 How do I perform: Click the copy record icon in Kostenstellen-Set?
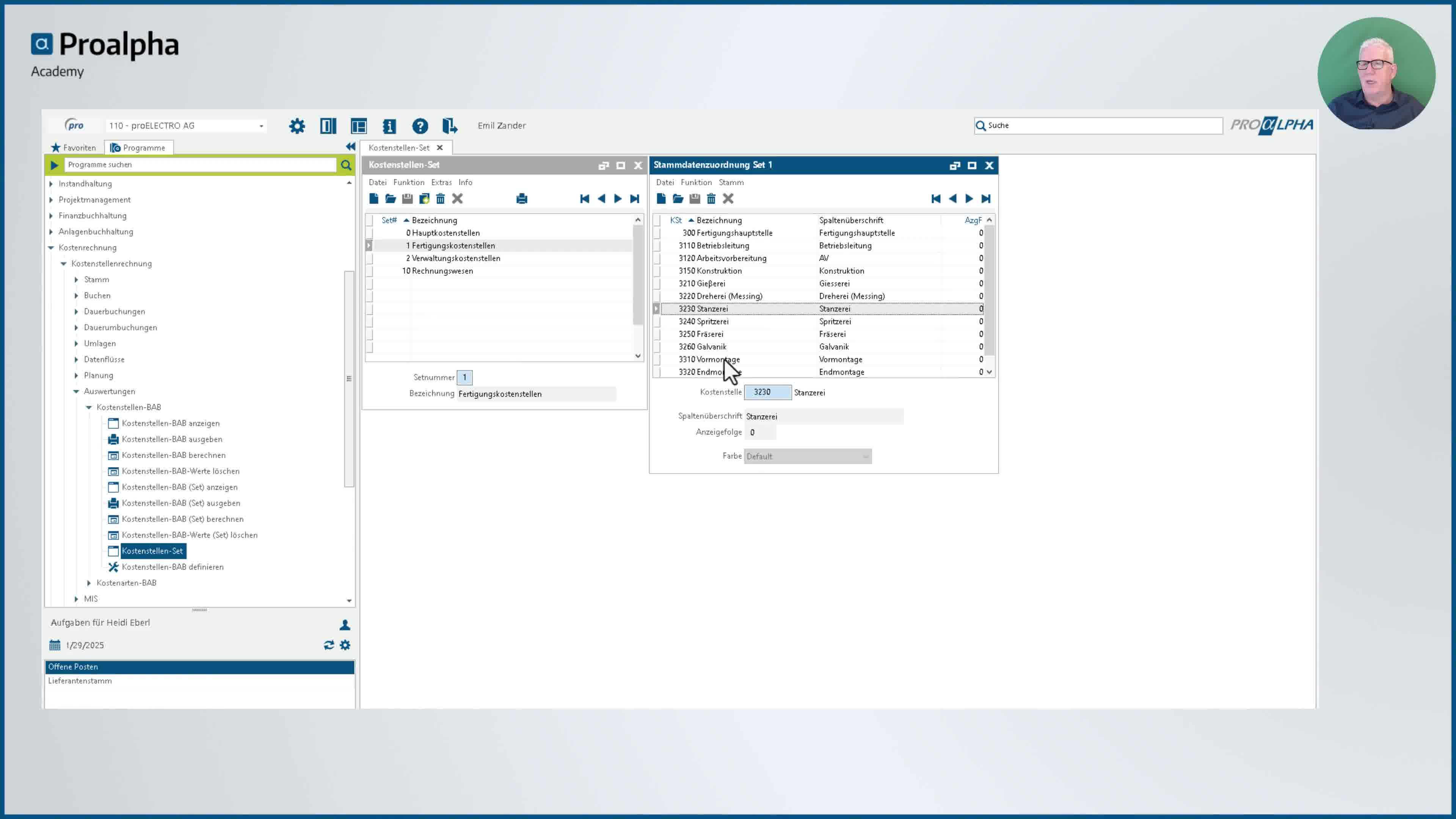pos(424,198)
